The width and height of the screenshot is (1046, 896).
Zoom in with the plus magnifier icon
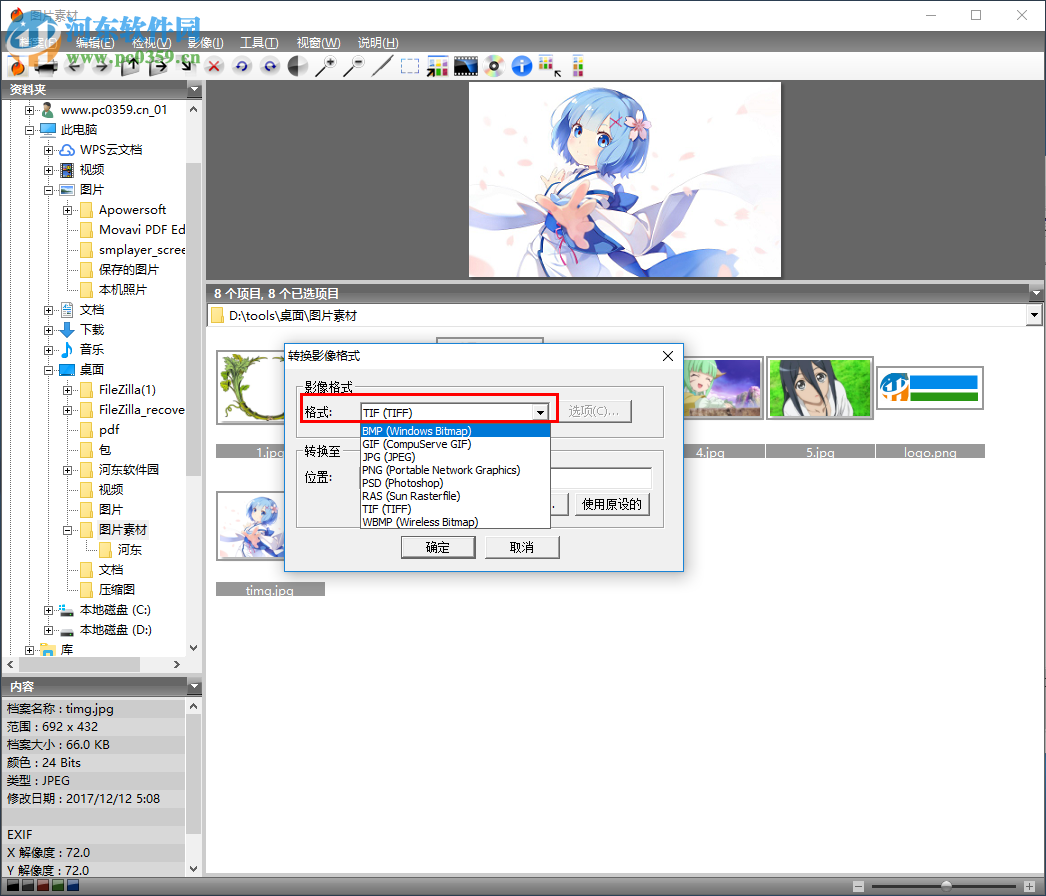click(326, 66)
